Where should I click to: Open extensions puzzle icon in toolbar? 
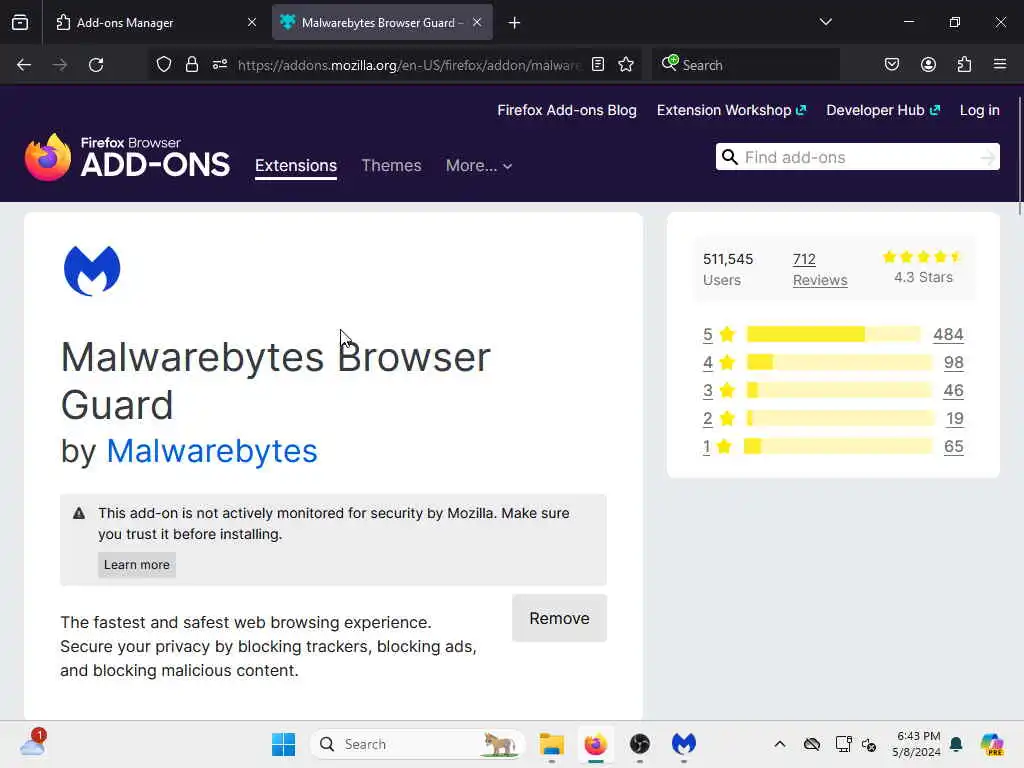964,64
